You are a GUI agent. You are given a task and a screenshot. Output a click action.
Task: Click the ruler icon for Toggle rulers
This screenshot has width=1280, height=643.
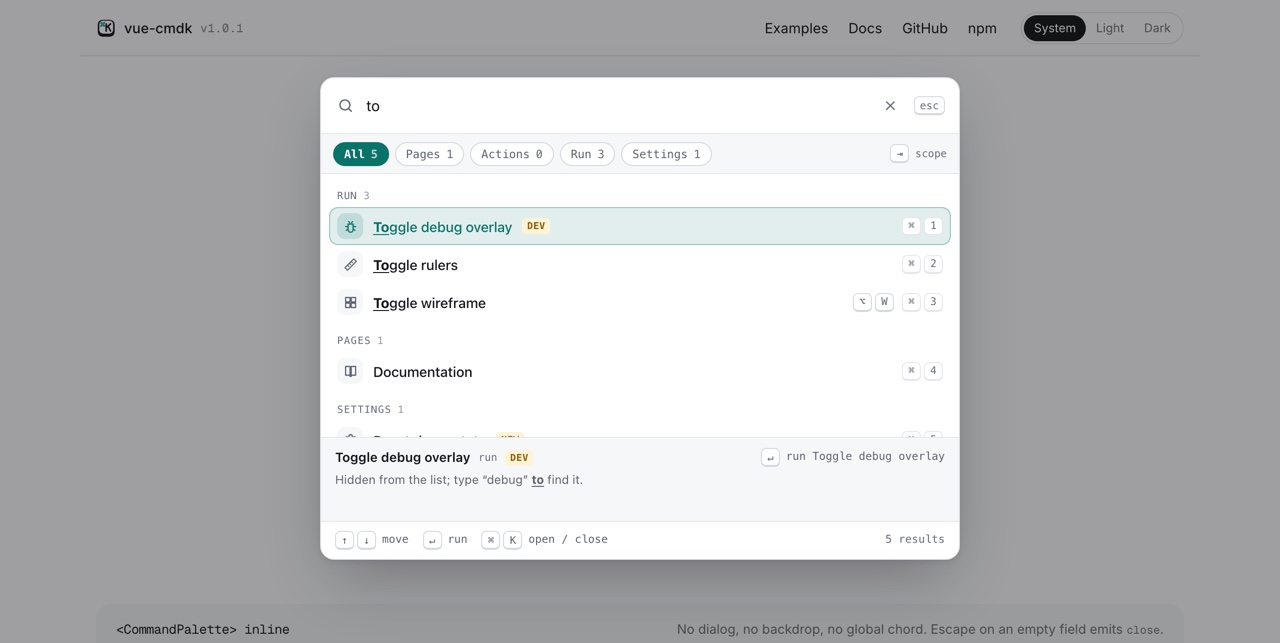point(350,265)
